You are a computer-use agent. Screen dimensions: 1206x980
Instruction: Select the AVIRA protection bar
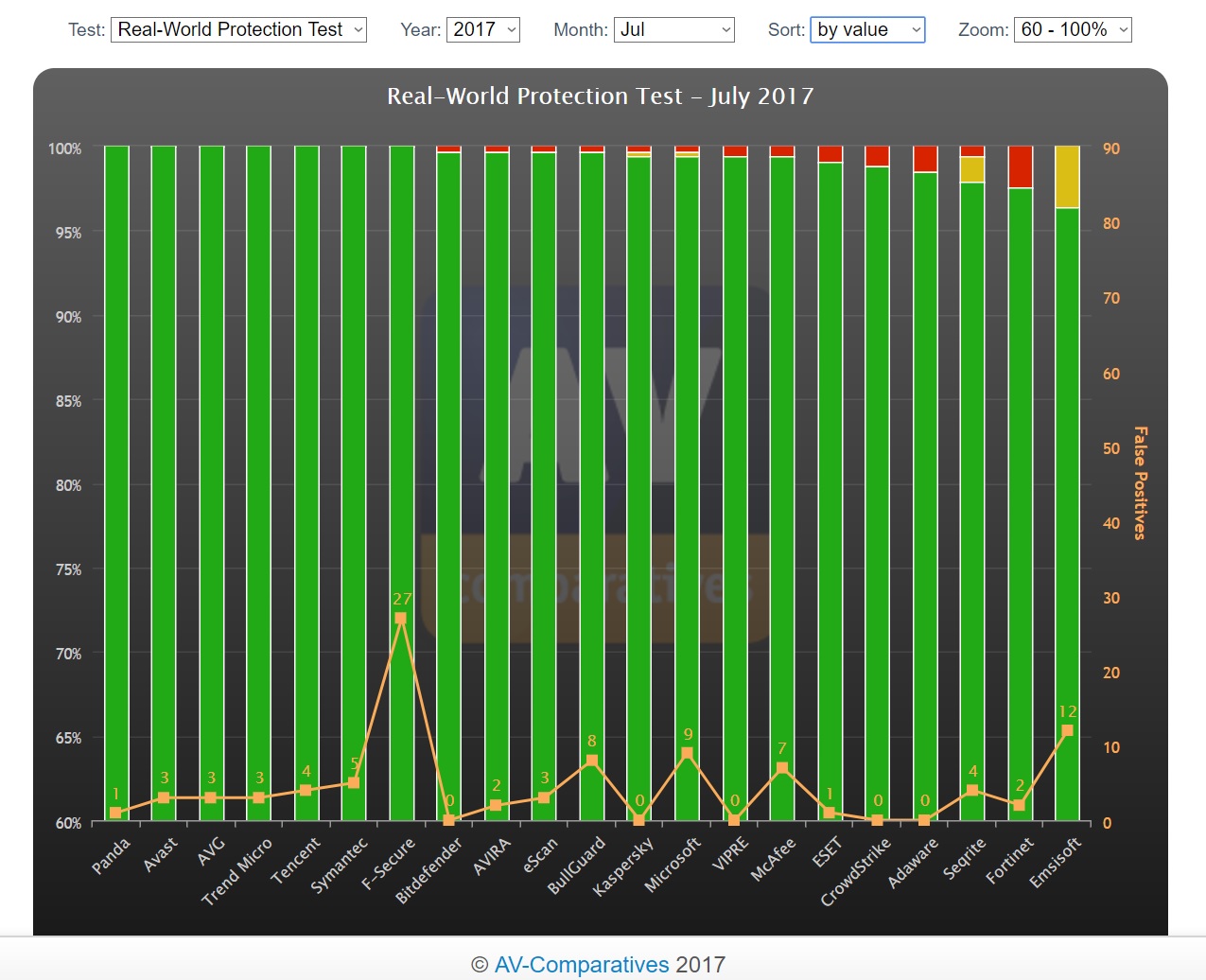click(x=497, y=486)
